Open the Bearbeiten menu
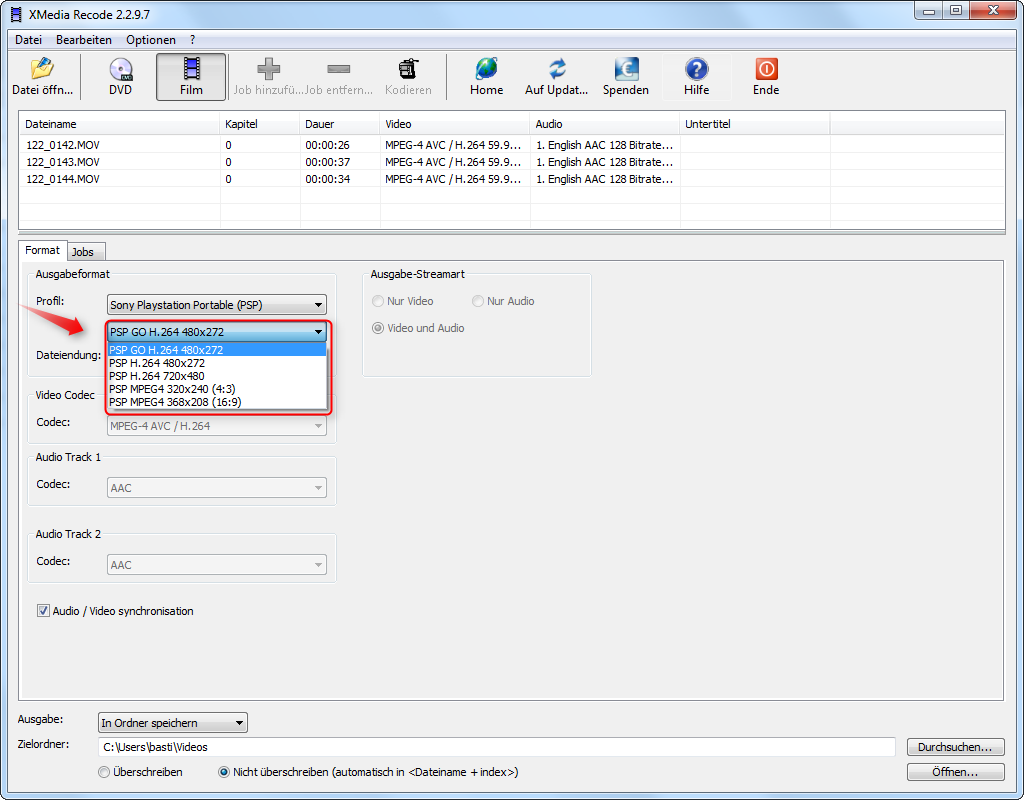This screenshot has width=1024, height=800. (84, 40)
